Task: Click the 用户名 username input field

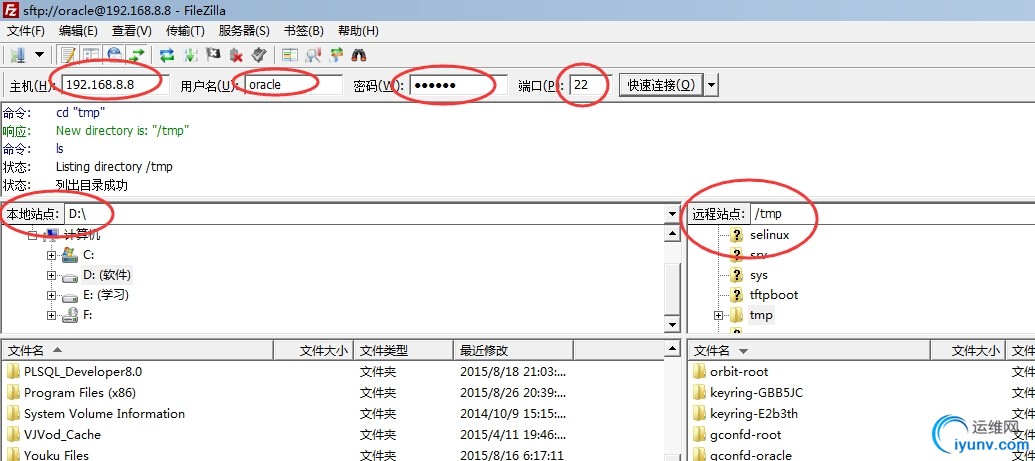Action: pyautogui.click(x=293, y=85)
